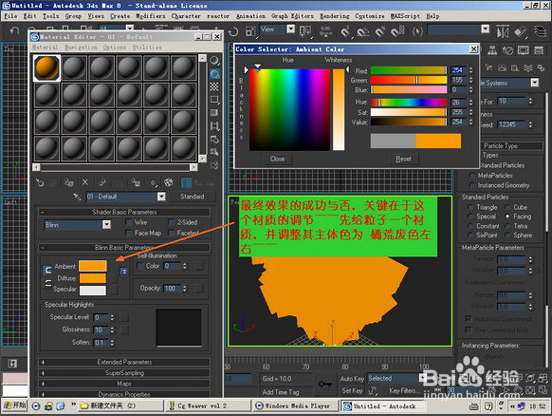The height and width of the screenshot is (416, 552).
Task: Open the Modifiers menu
Action: (x=150, y=16)
